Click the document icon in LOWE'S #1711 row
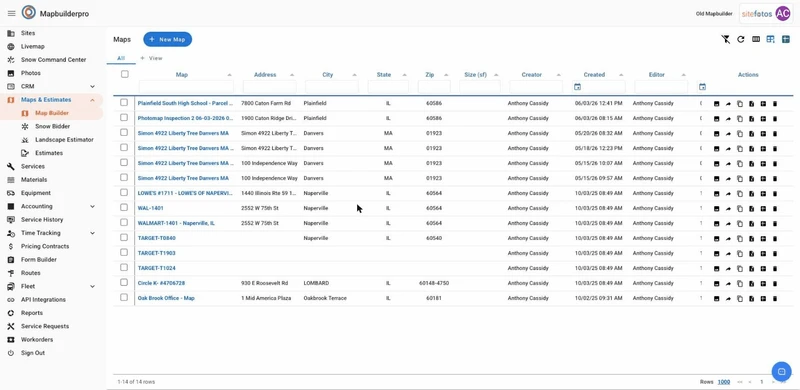 pyautogui.click(x=752, y=194)
